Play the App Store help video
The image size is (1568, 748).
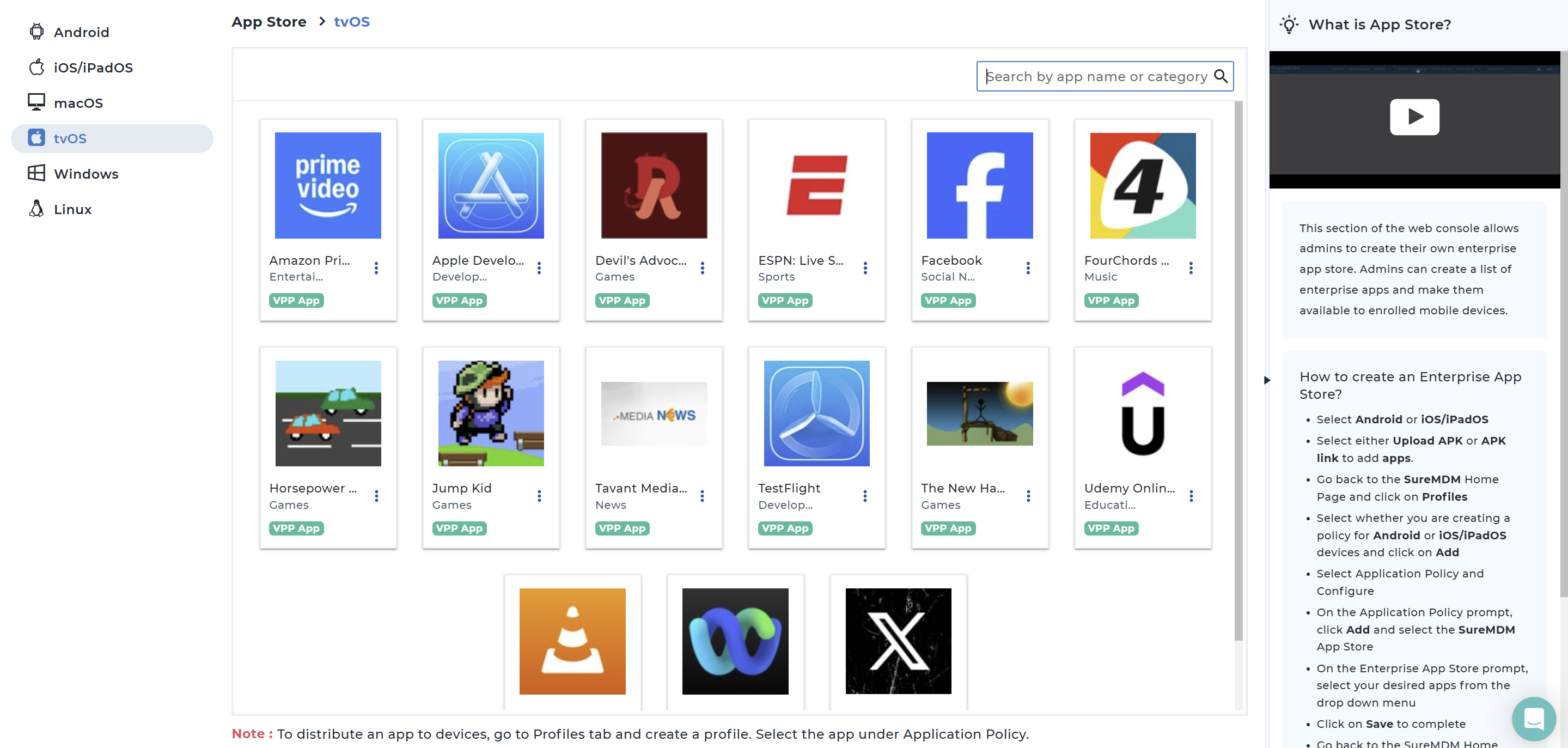pos(1414,117)
